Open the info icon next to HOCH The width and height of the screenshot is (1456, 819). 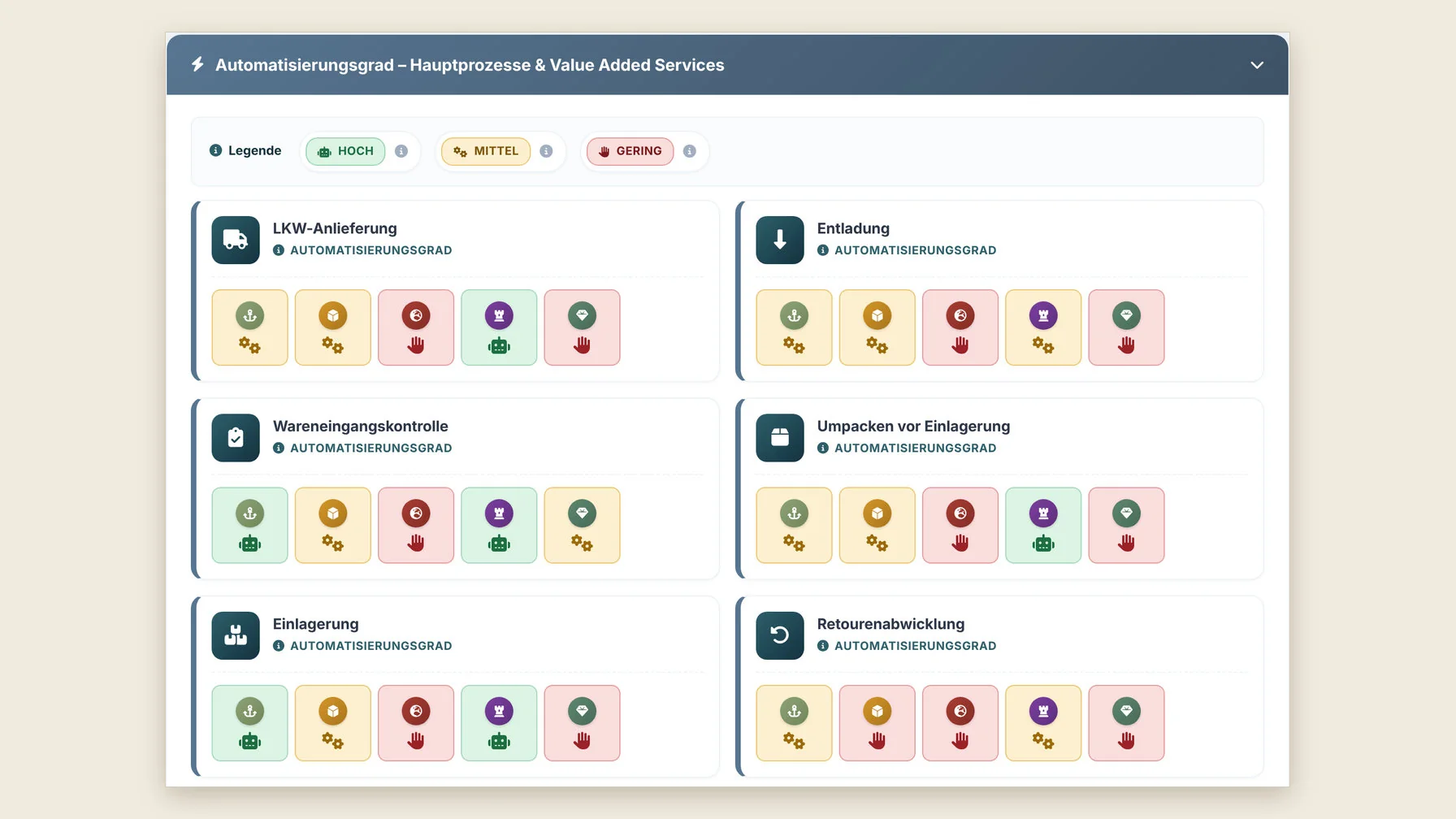401,151
